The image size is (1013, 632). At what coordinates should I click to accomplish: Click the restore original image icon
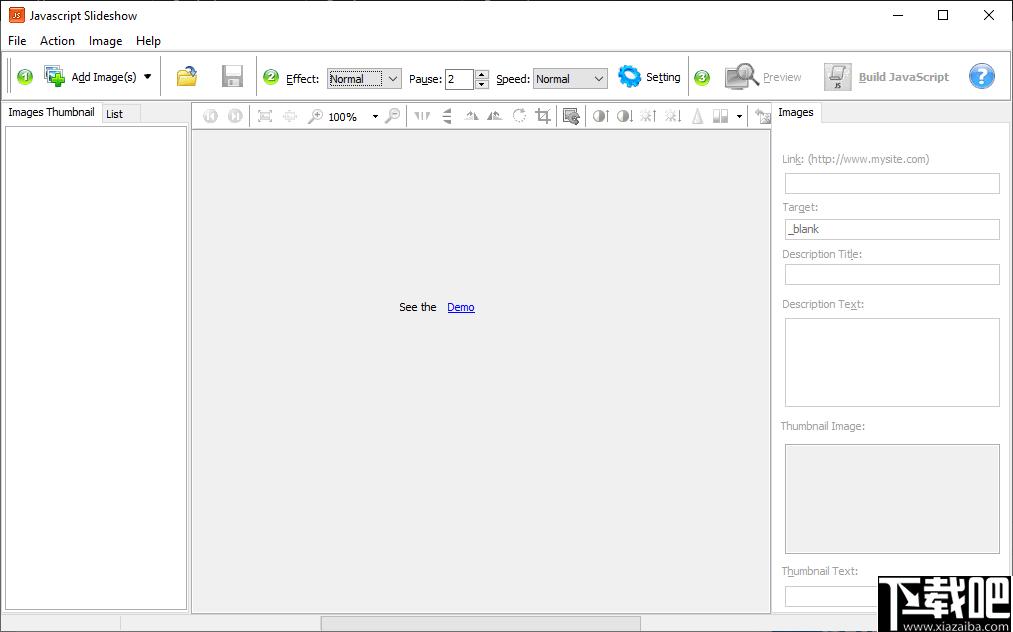click(x=763, y=116)
